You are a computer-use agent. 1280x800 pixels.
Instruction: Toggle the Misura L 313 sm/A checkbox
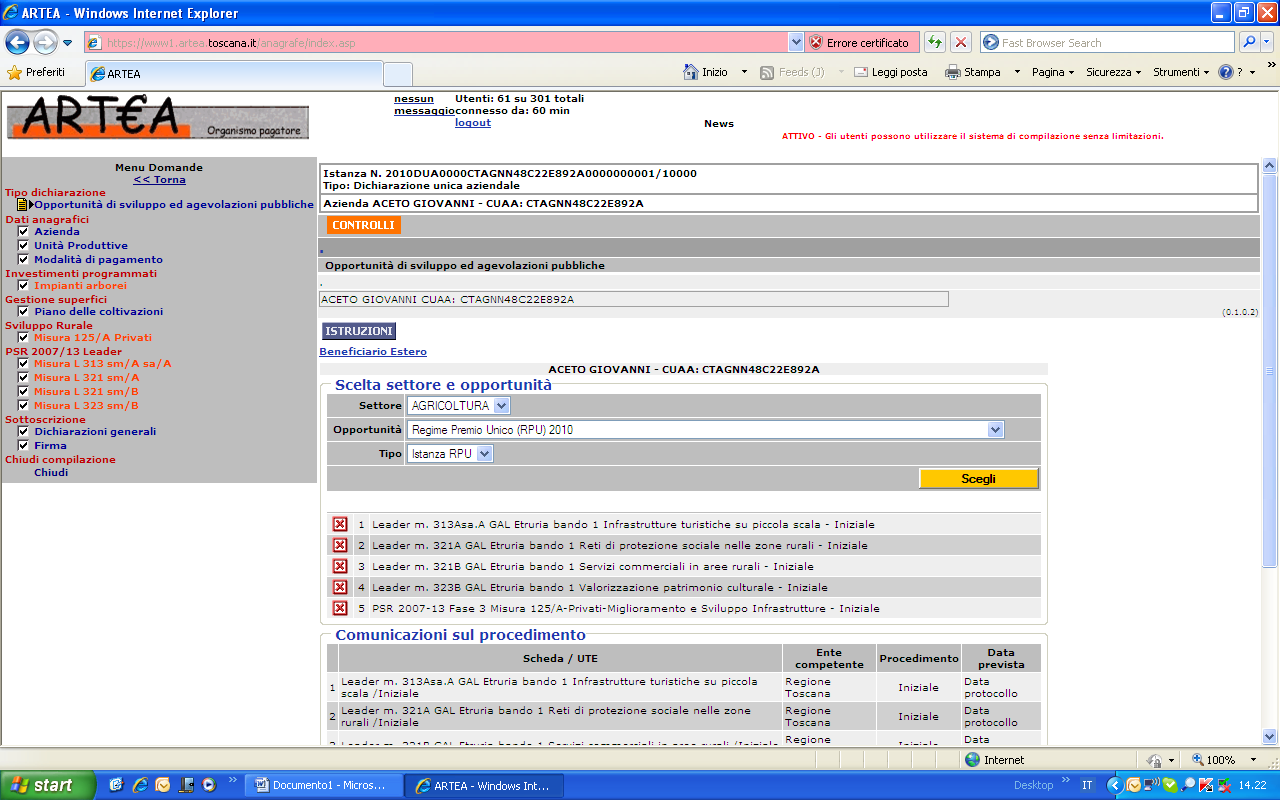coord(23,363)
